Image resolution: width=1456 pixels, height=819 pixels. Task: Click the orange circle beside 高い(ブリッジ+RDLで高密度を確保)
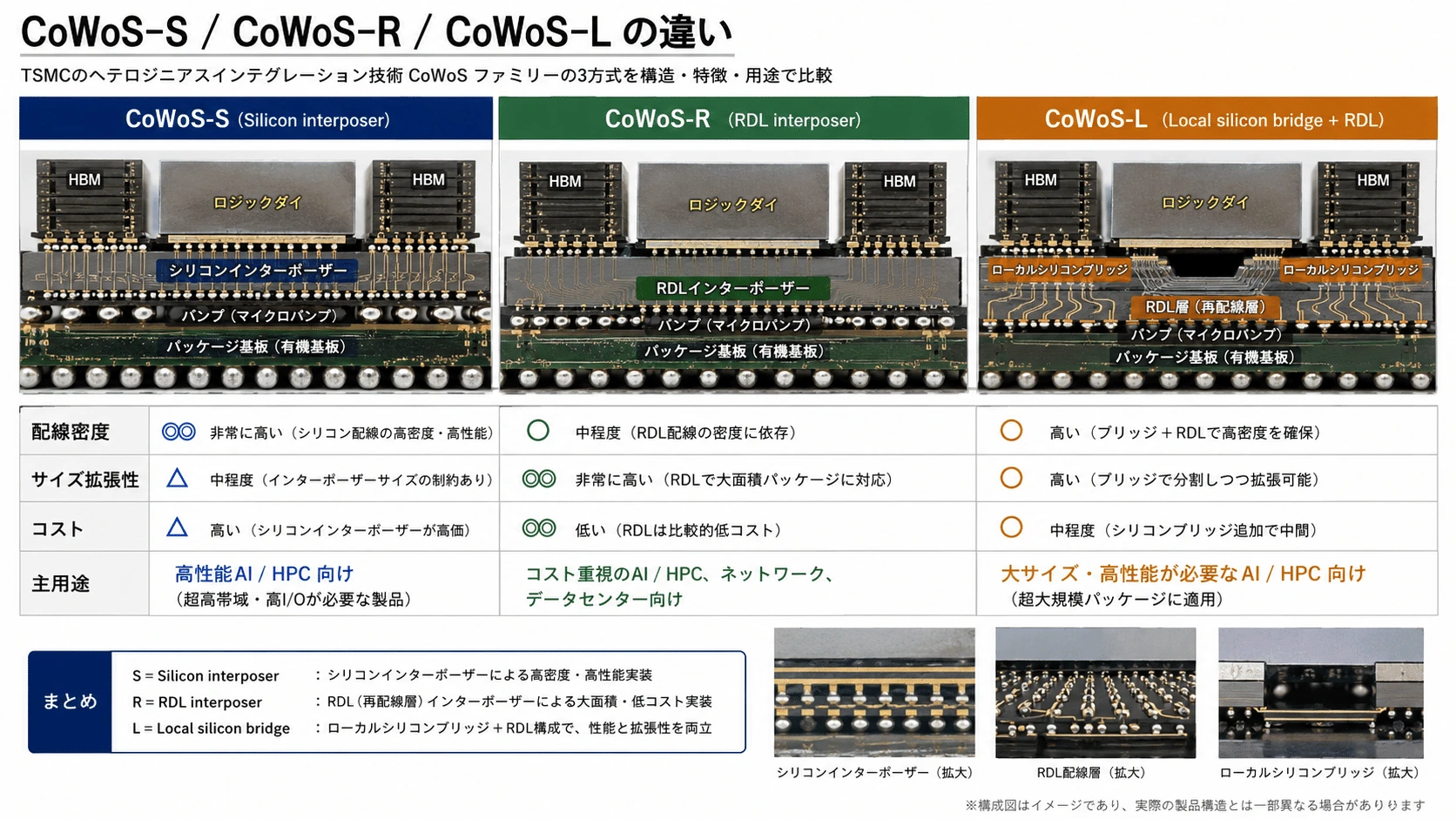click(x=1011, y=431)
